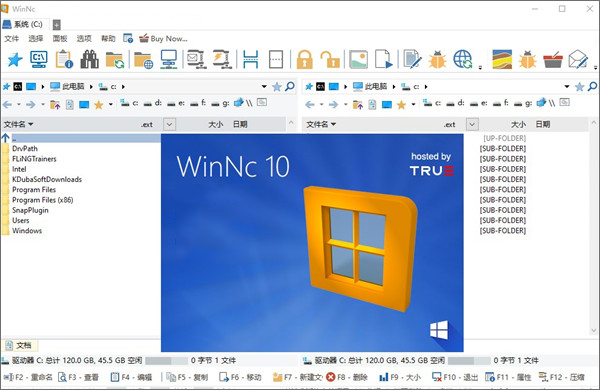The height and width of the screenshot is (390, 600).
Task: Click the red shopping basket toolbar icon
Action: click(x=553, y=60)
